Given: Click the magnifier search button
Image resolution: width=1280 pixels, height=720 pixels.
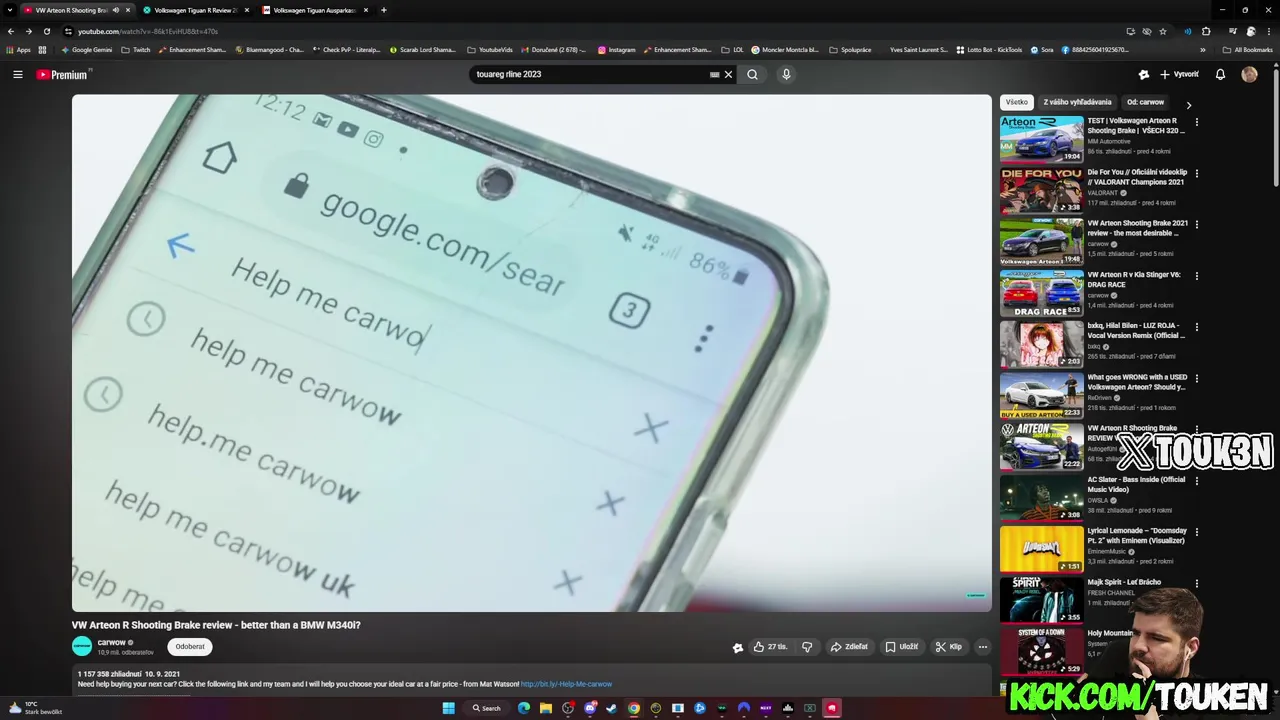Looking at the screenshot, I should click(752, 74).
